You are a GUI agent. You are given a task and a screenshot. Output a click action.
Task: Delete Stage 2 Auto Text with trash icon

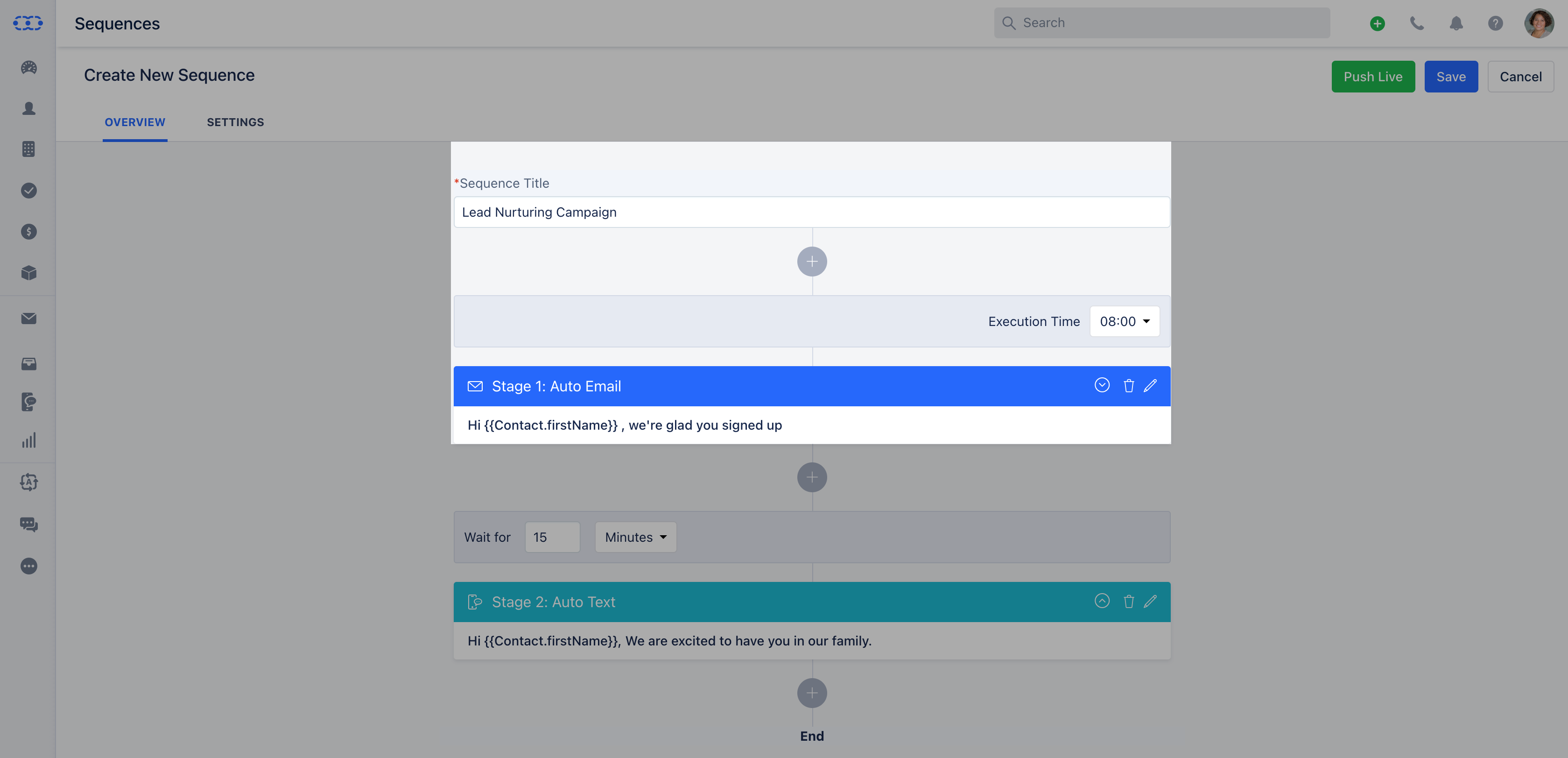1129,602
